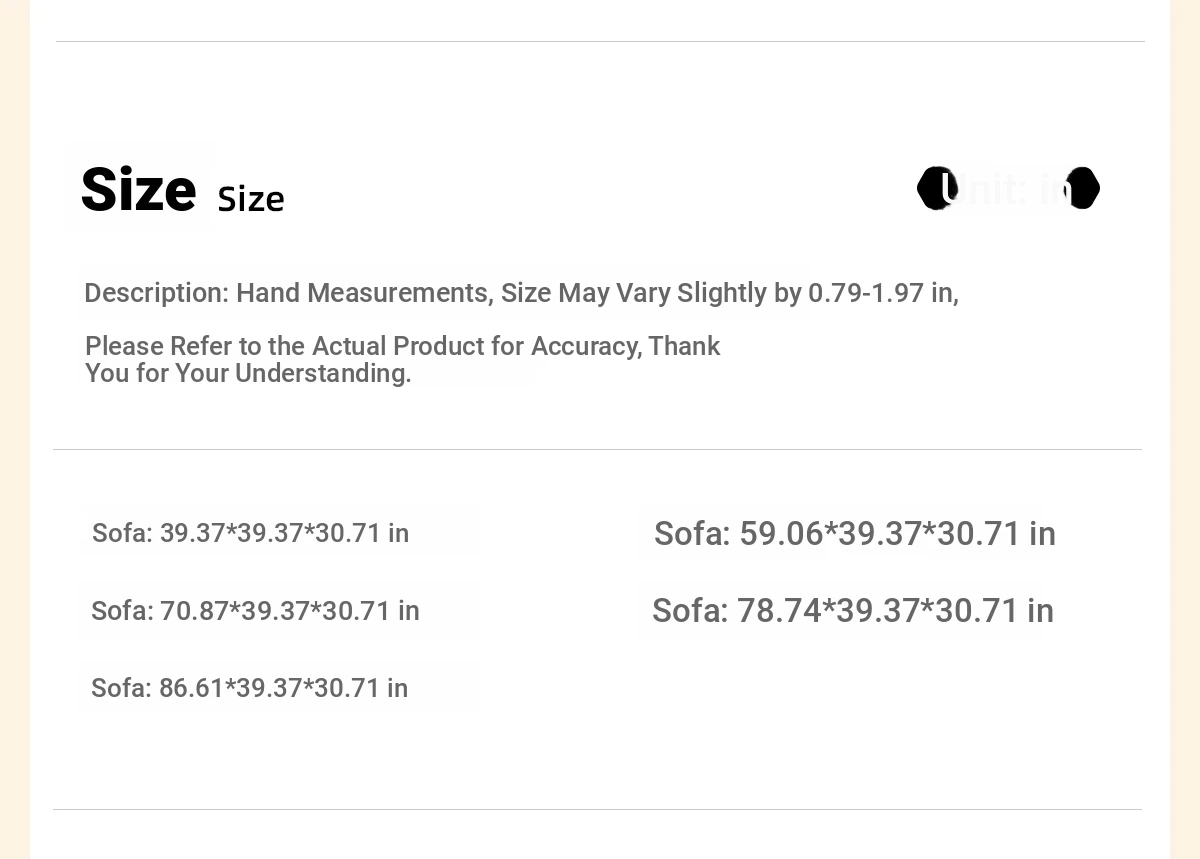Select the partially hidden Unit: in label
The image size is (1200, 859).
click(x=1009, y=188)
